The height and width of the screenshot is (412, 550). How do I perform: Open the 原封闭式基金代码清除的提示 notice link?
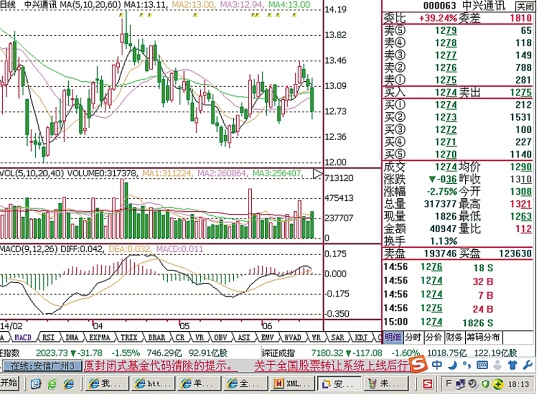pyautogui.click(x=160, y=366)
